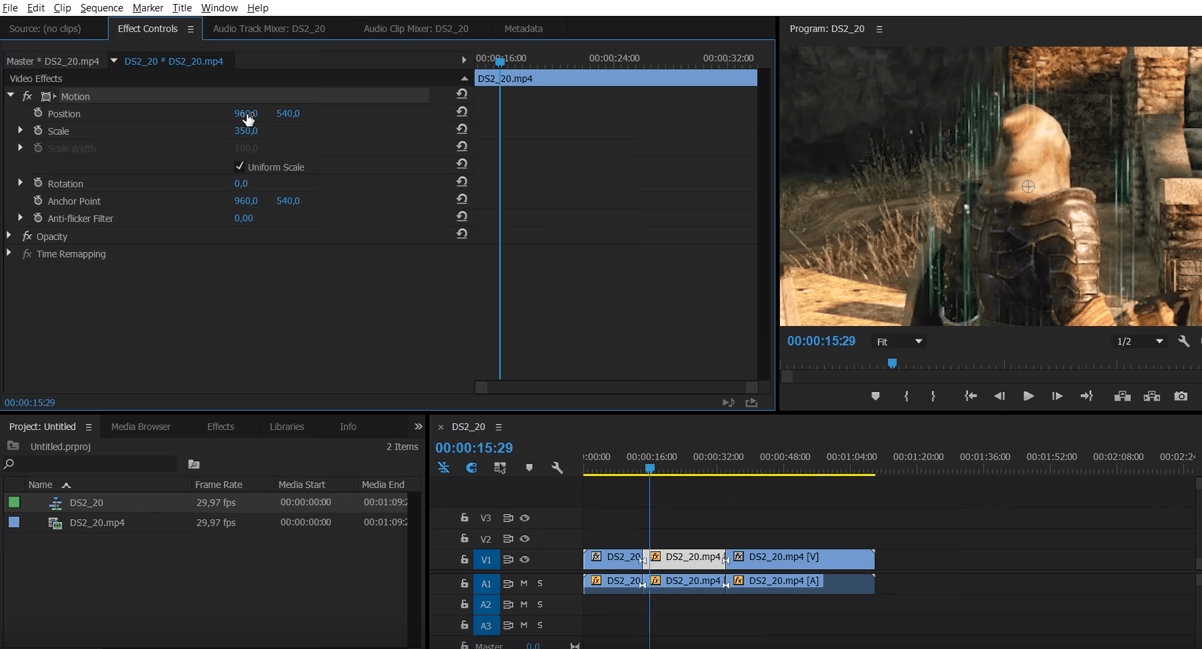Click the Name column header
Screen dimensions: 1202x649
[x=40, y=484]
